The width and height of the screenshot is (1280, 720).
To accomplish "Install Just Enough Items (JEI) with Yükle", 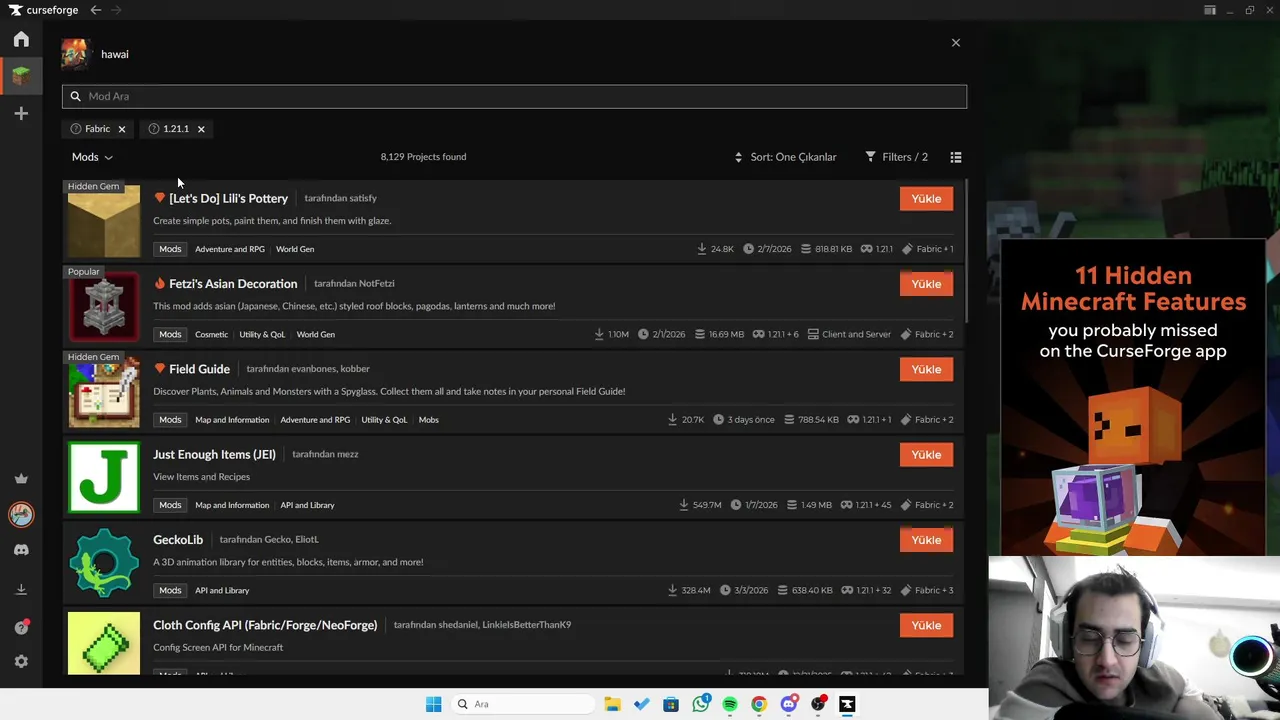I will click(x=926, y=455).
